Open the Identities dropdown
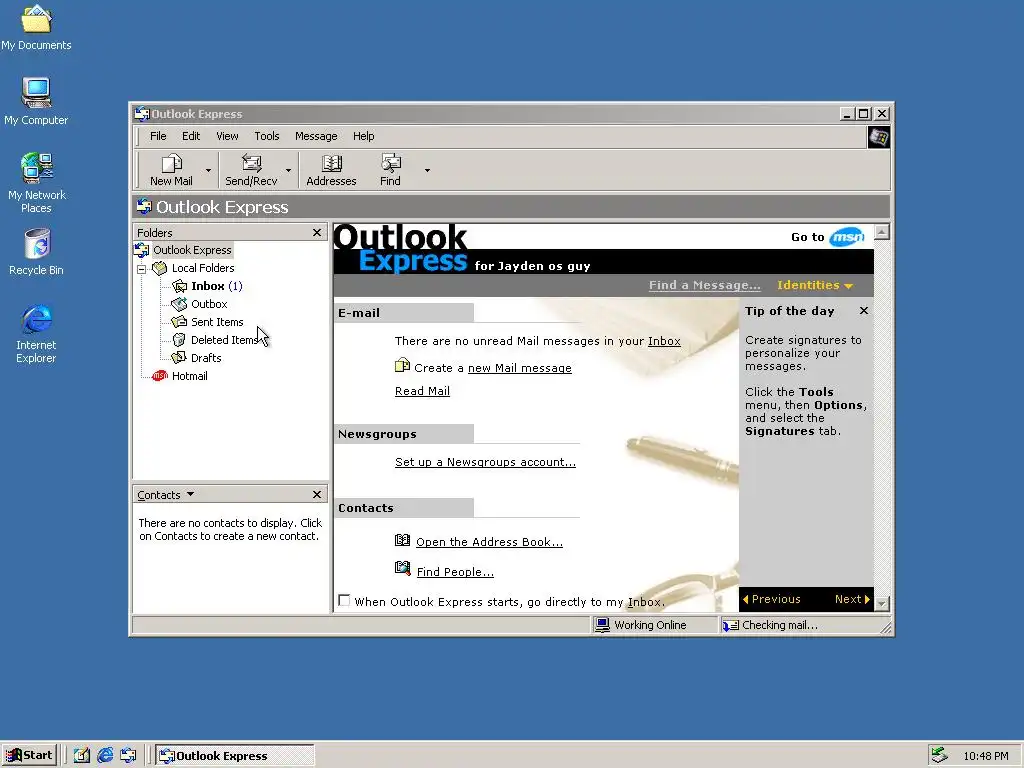 pyautogui.click(x=814, y=285)
